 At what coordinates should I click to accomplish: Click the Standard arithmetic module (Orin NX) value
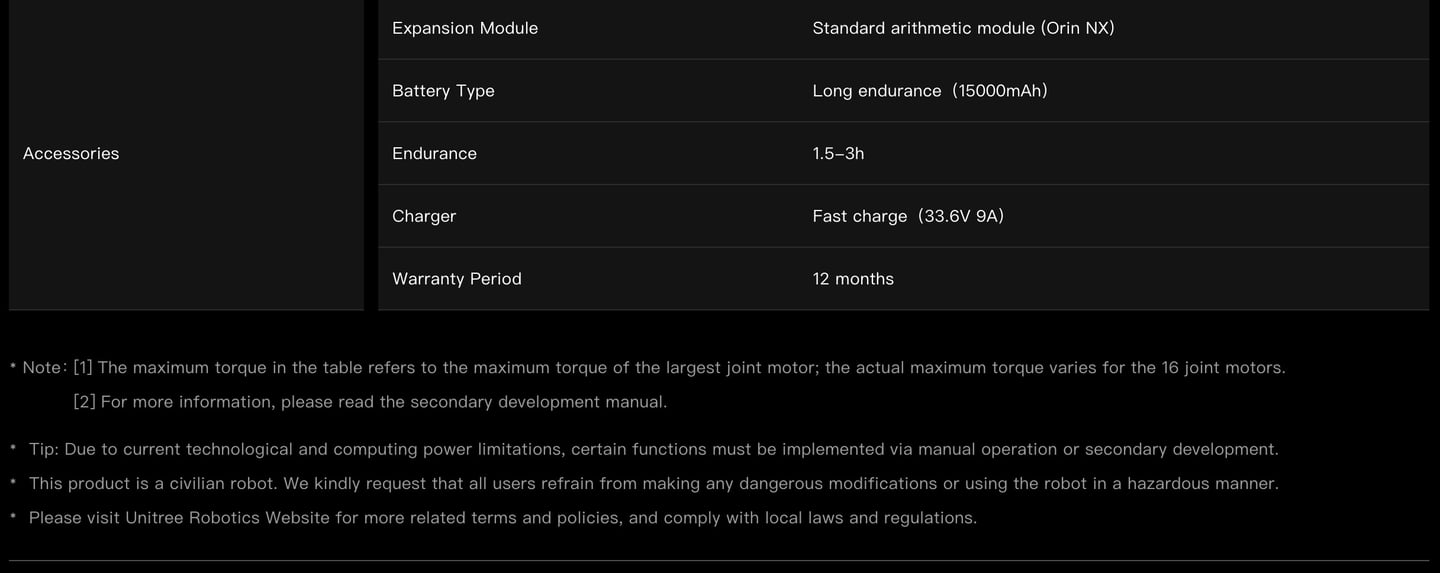pos(962,28)
